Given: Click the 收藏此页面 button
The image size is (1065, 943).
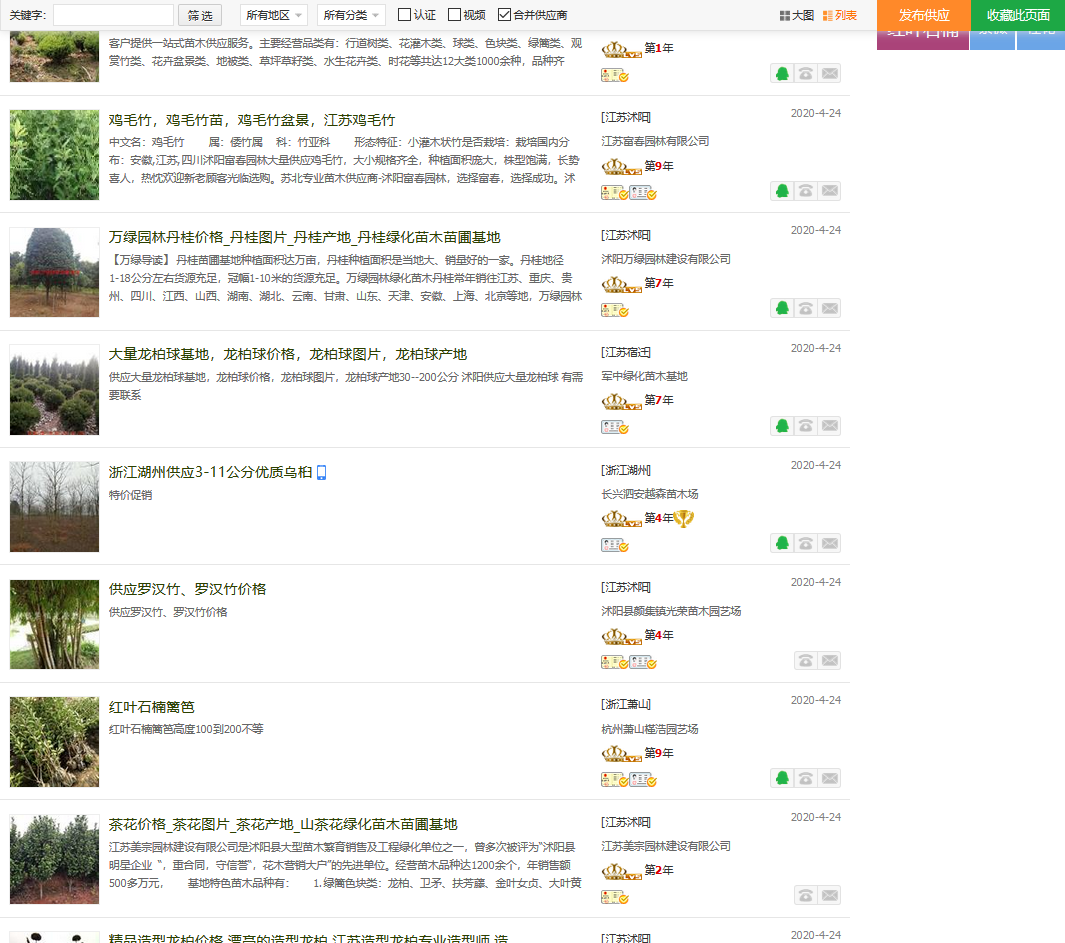Looking at the screenshot, I should coord(1018,15).
